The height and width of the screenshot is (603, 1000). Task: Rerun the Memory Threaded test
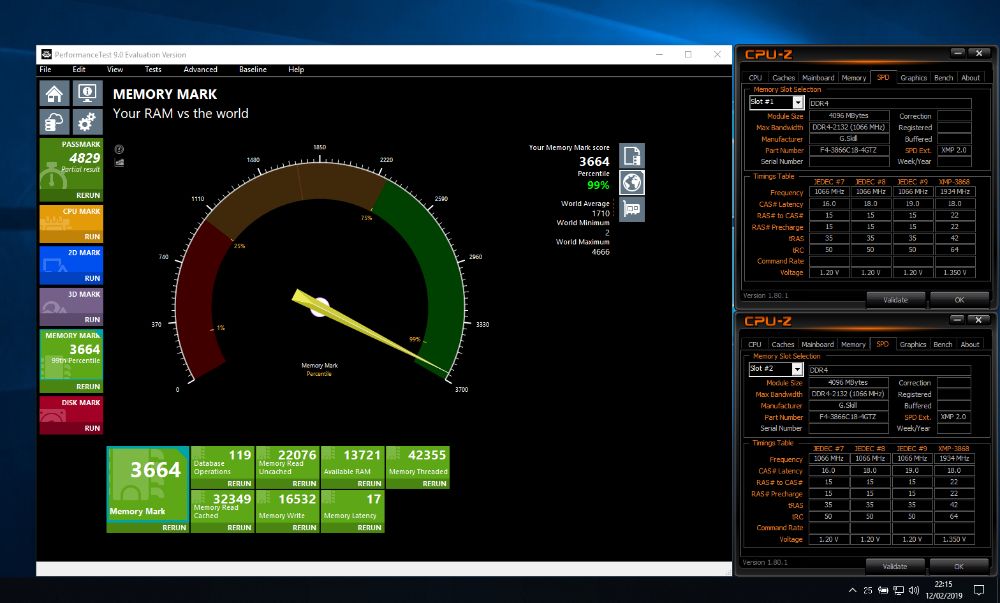(434, 484)
